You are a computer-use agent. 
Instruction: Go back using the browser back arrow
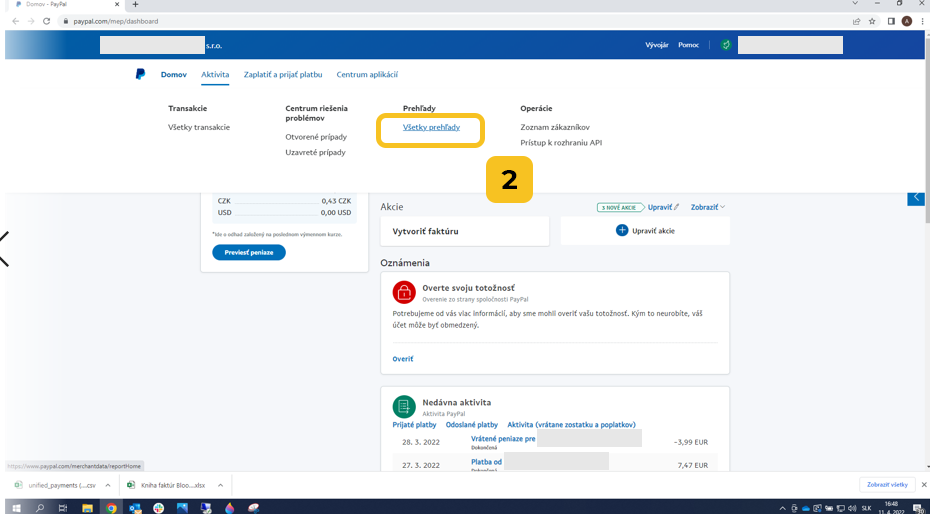click(x=15, y=21)
